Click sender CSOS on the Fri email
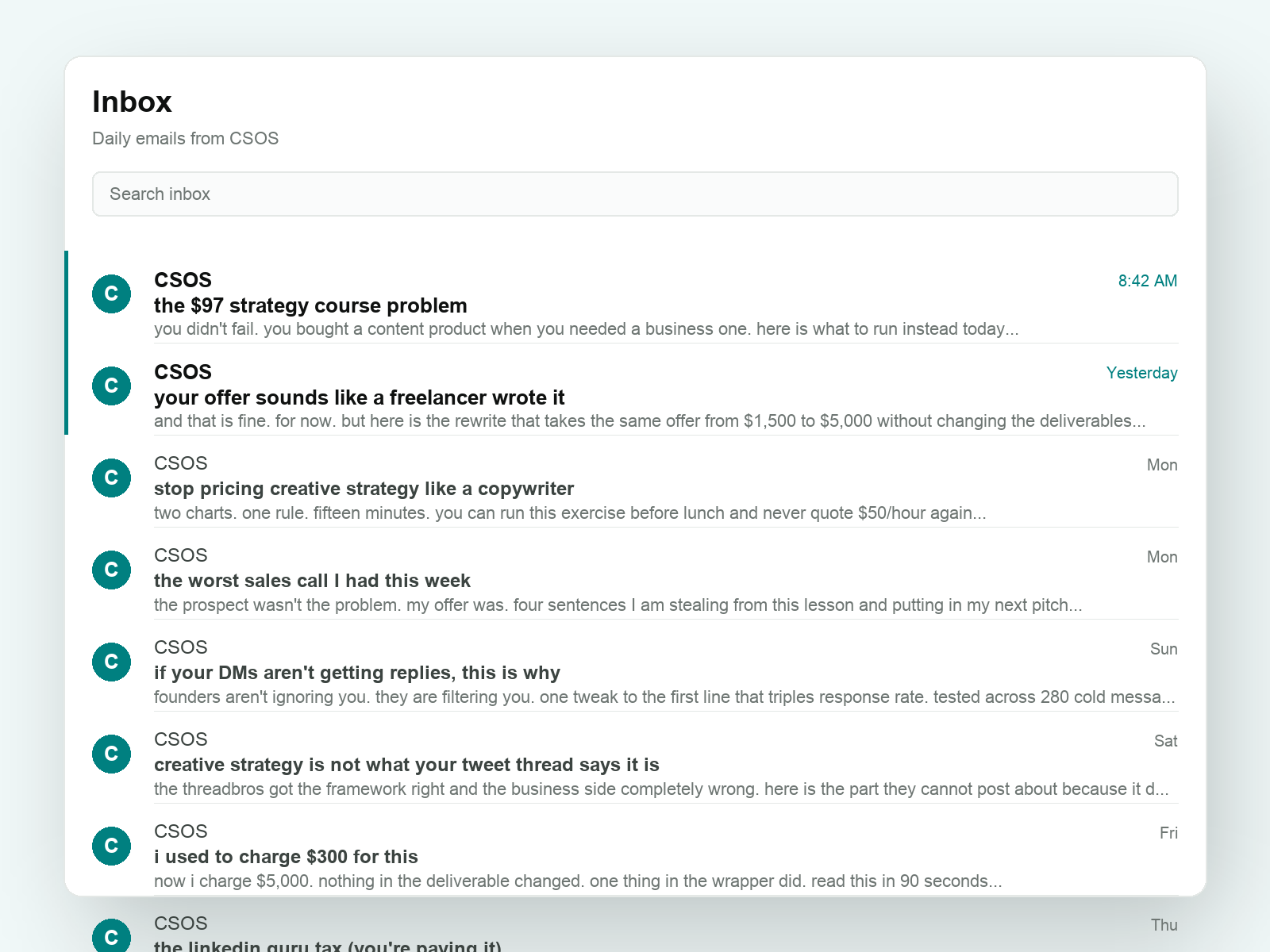Image resolution: width=1270 pixels, height=952 pixels. 181,831
